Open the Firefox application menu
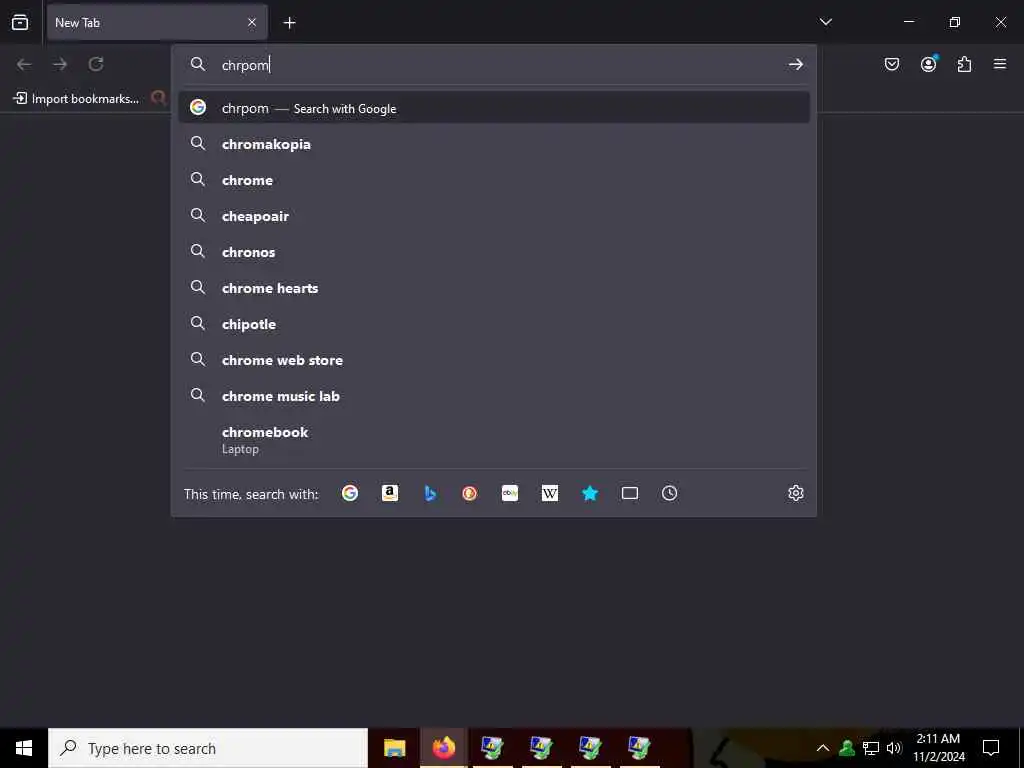1024x768 pixels. coord(1000,64)
